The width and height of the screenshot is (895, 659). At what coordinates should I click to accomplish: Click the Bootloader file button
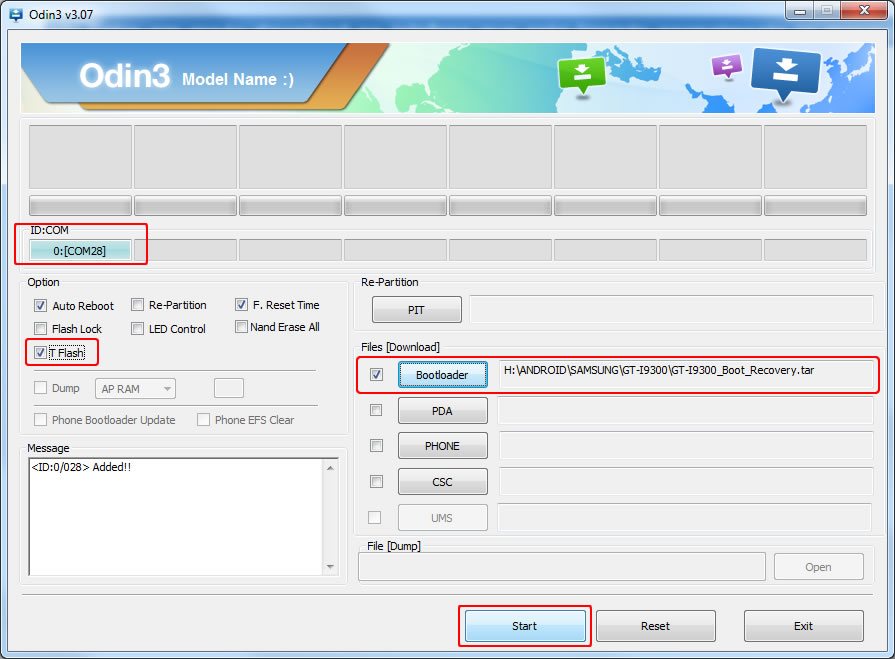(442, 375)
